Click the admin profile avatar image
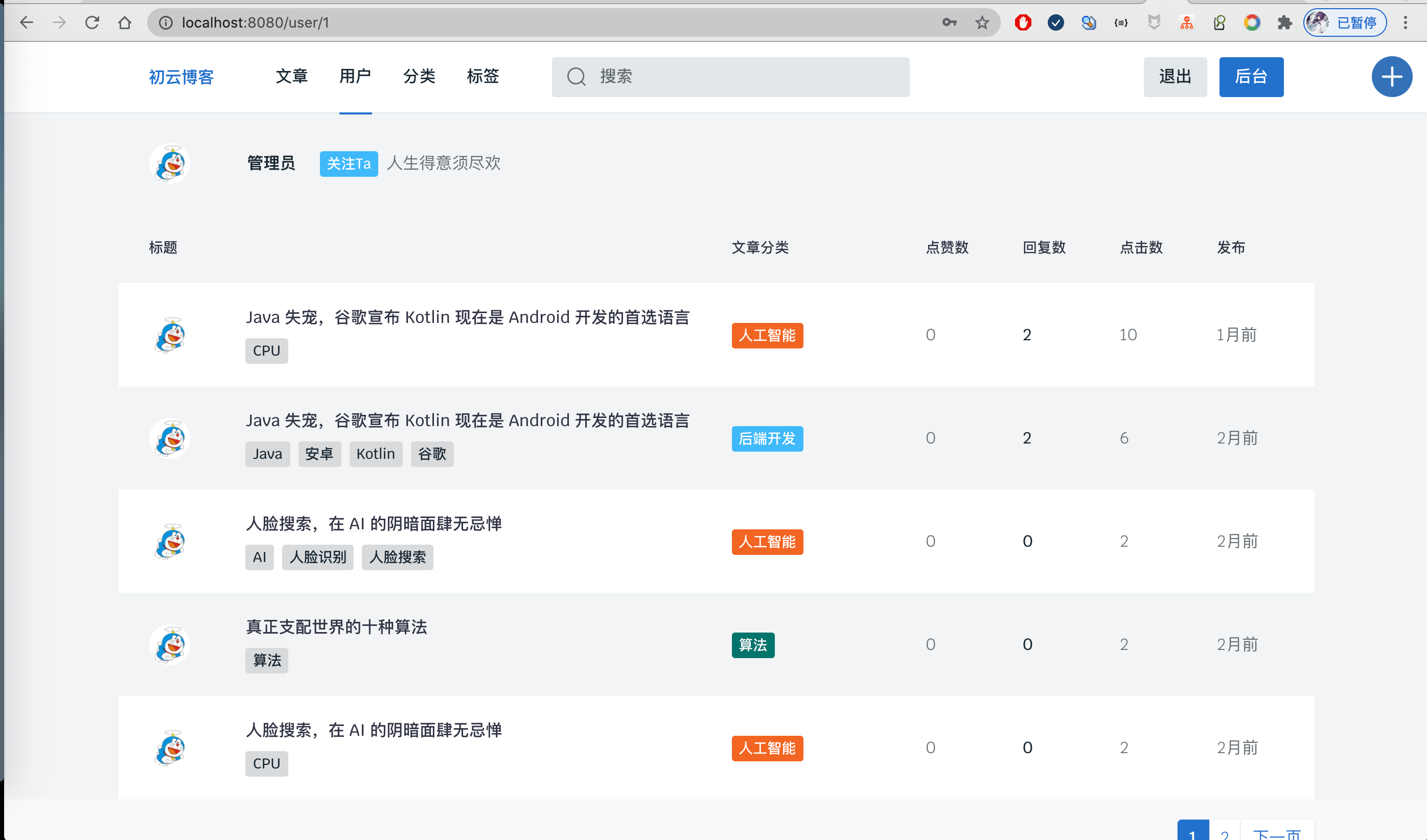This screenshot has width=1427, height=840. pos(170,164)
